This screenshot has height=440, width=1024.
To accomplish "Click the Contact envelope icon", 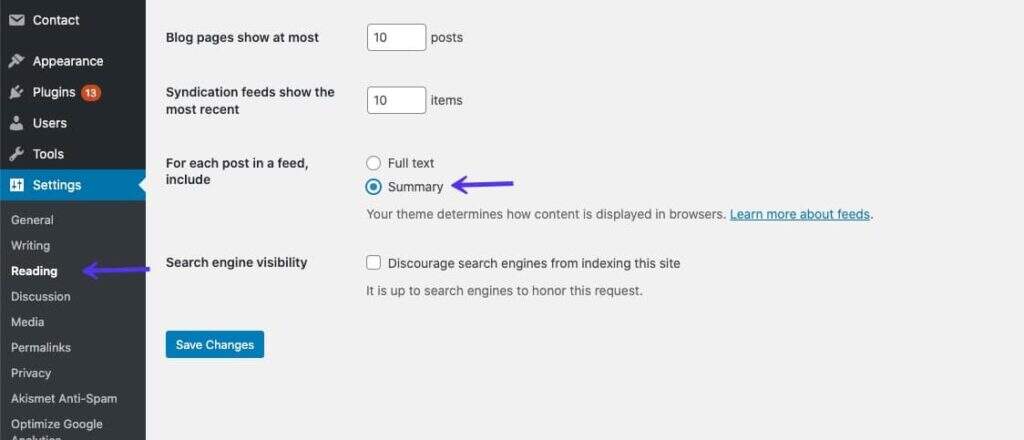I will 17,20.
